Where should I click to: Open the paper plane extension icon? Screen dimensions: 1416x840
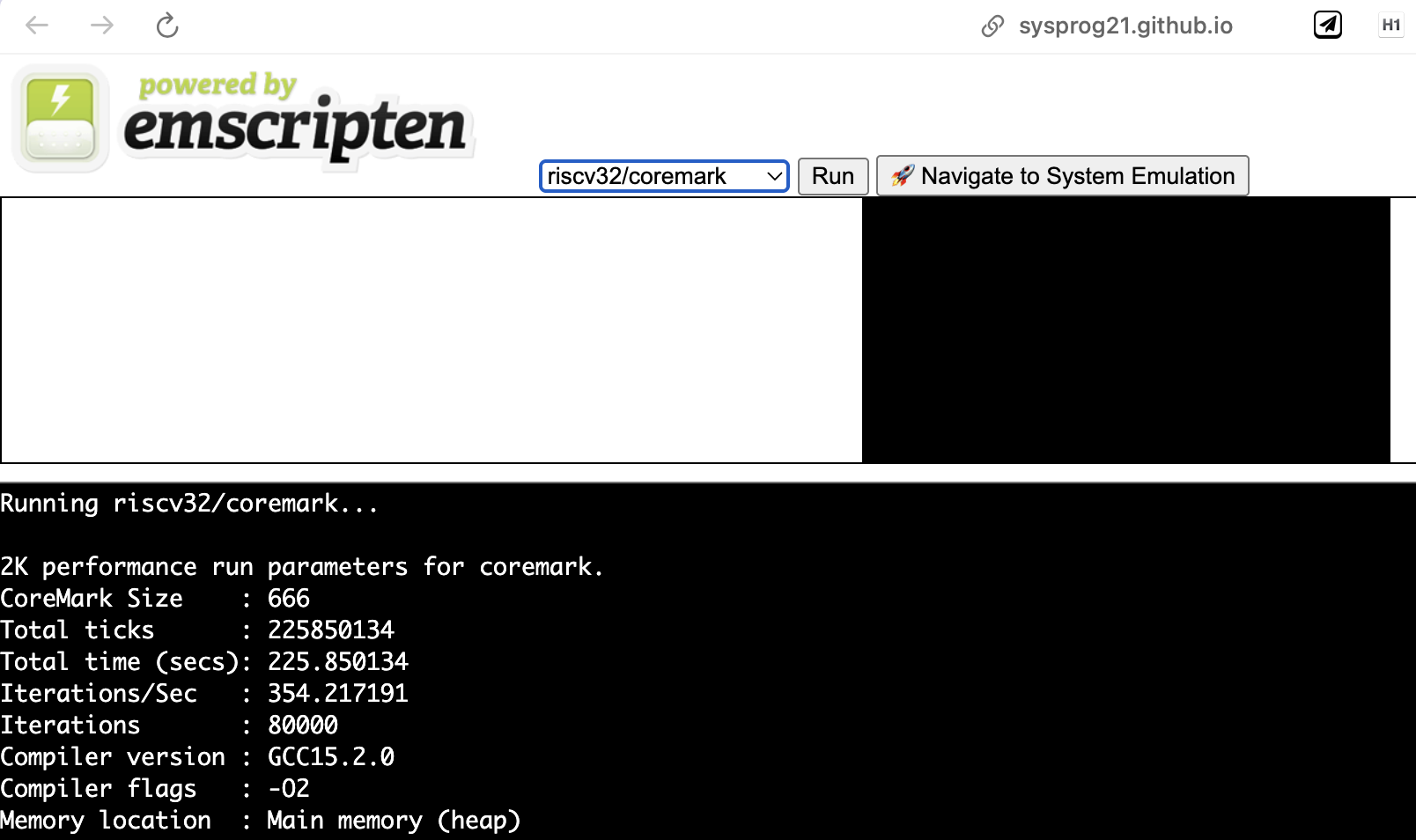point(1327,26)
